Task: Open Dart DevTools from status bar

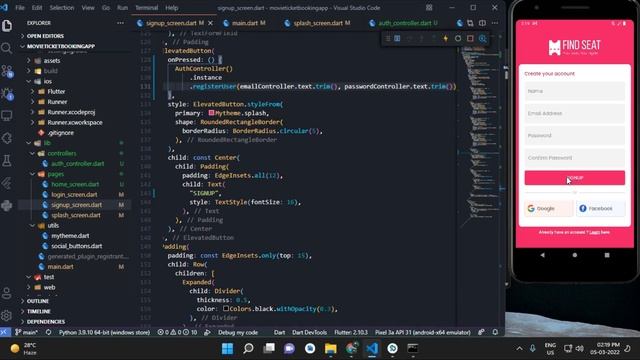Action: point(309,332)
